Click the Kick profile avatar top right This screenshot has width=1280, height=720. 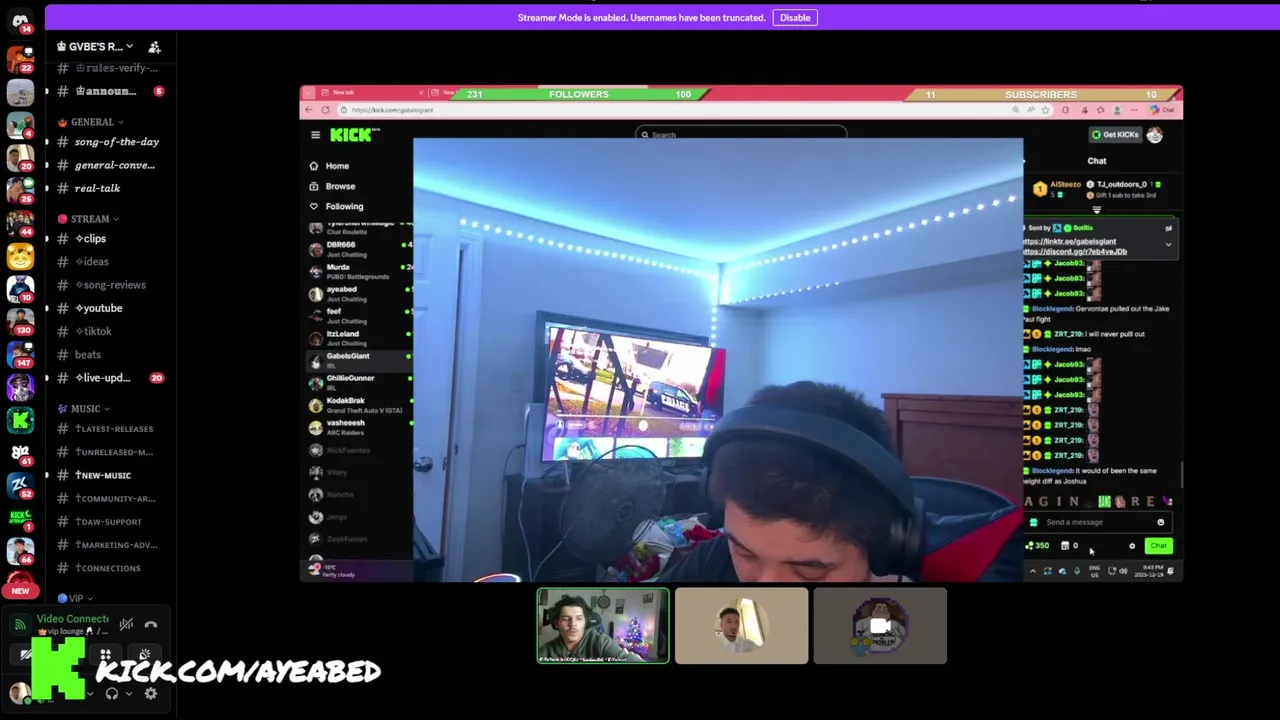click(1155, 135)
